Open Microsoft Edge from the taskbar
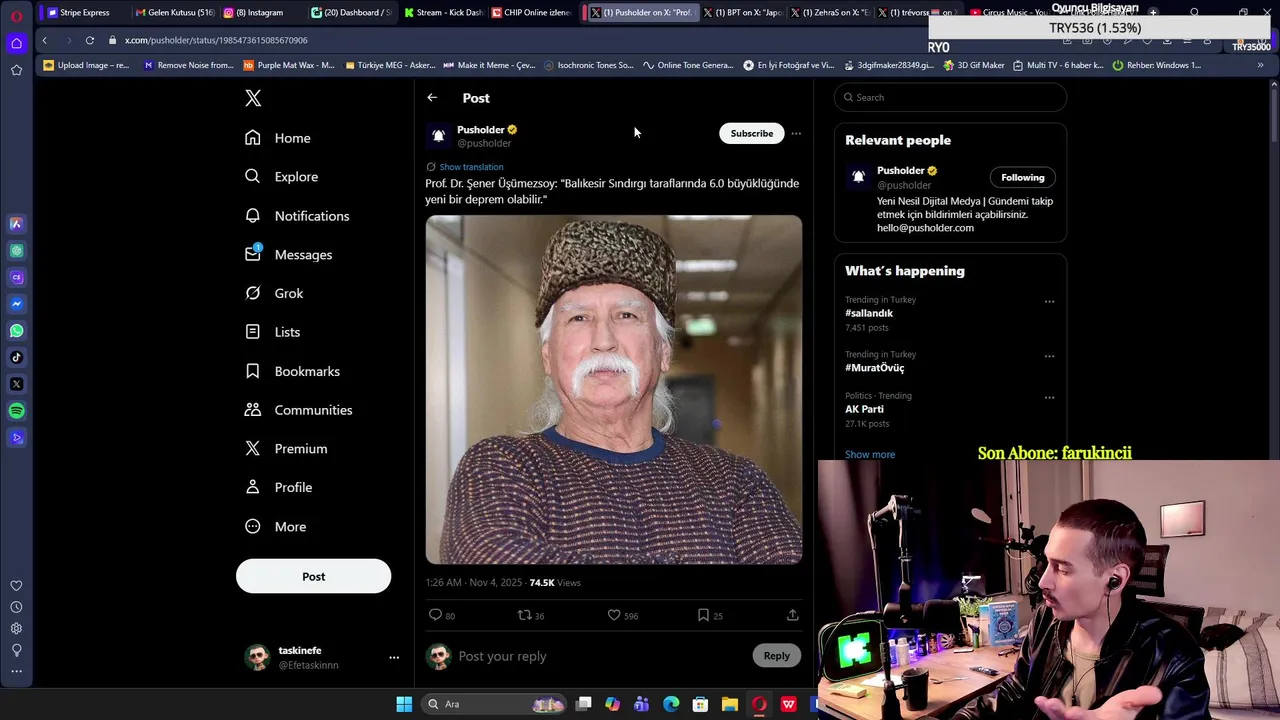1280x720 pixels. tap(671, 704)
